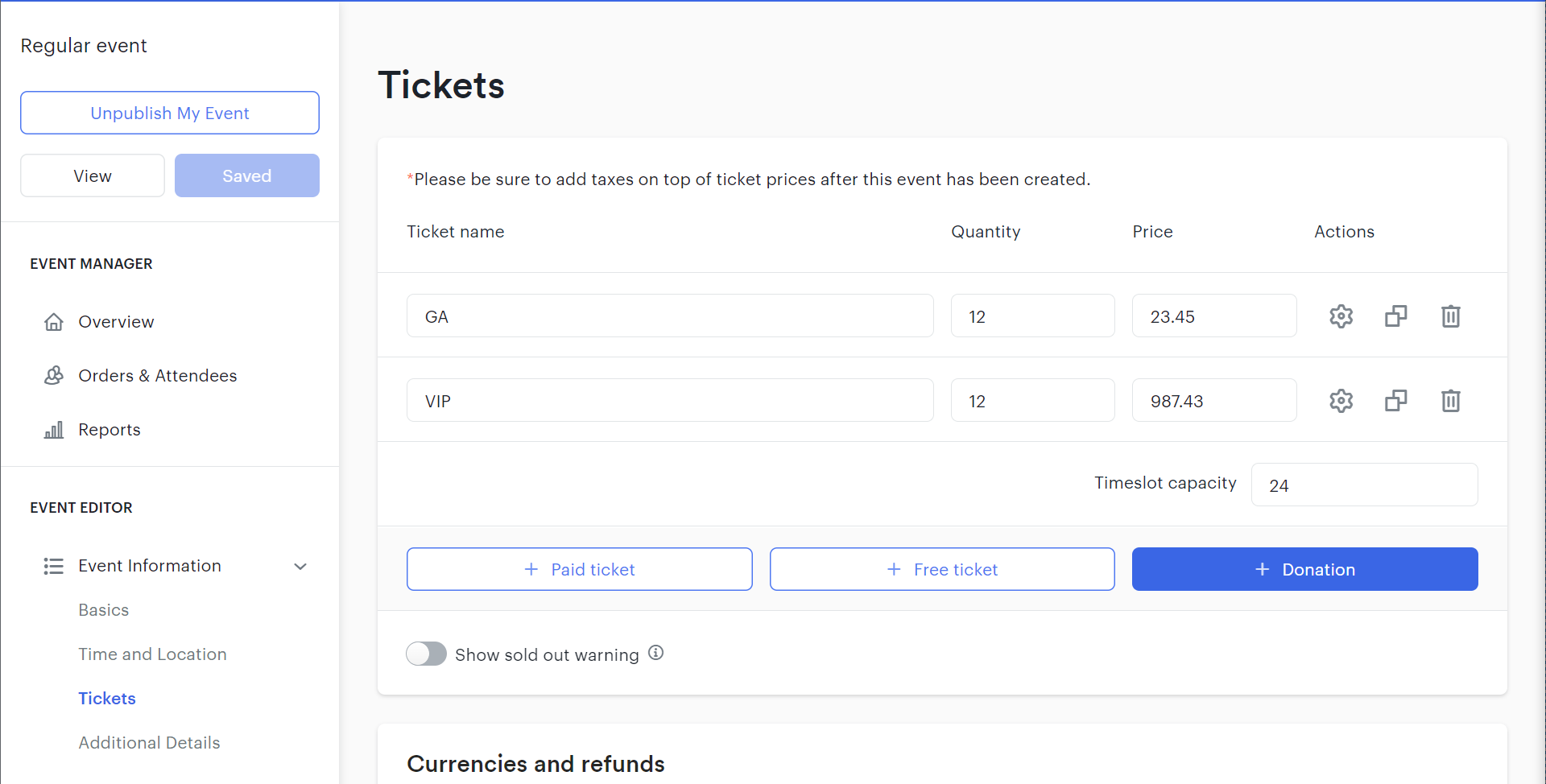Image resolution: width=1546 pixels, height=784 pixels.
Task: Click the VIP price input field
Action: pyautogui.click(x=1213, y=401)
